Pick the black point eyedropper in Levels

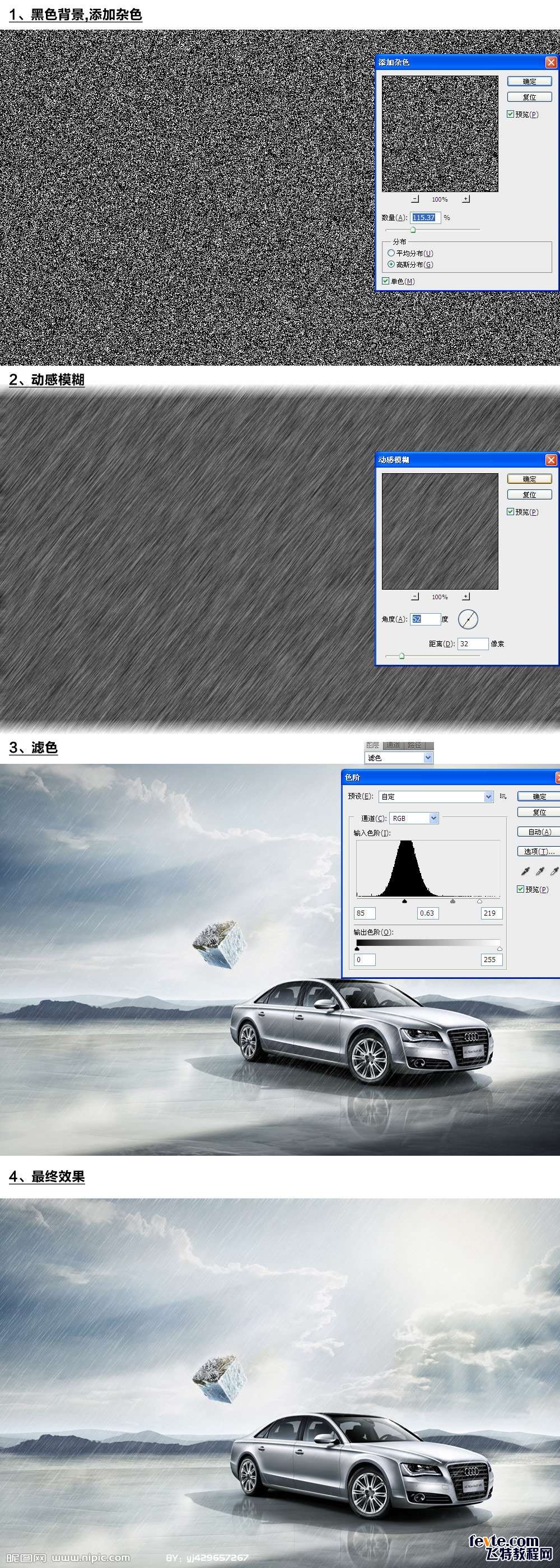pyautogui.click(x=525, y=871)
